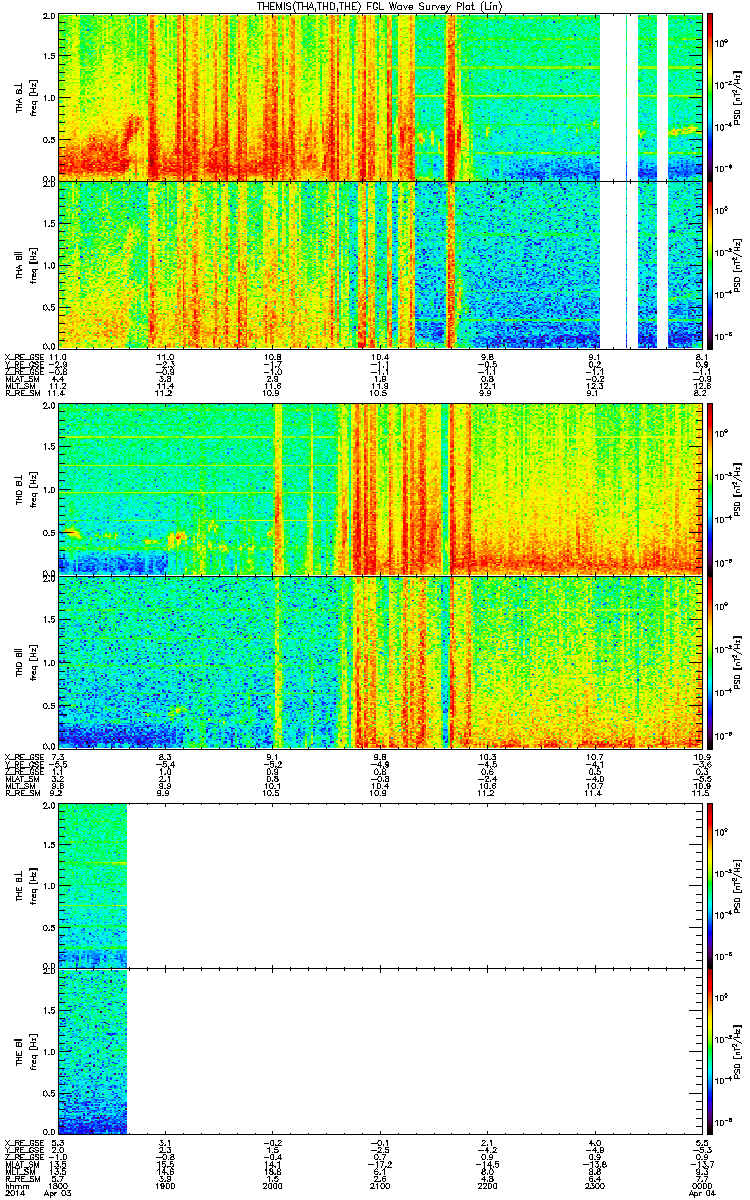750x1200 pixels.
Task: Click the '1800' time label on bottom axis
Action: pyautogui.click(x=58, y=1187)
